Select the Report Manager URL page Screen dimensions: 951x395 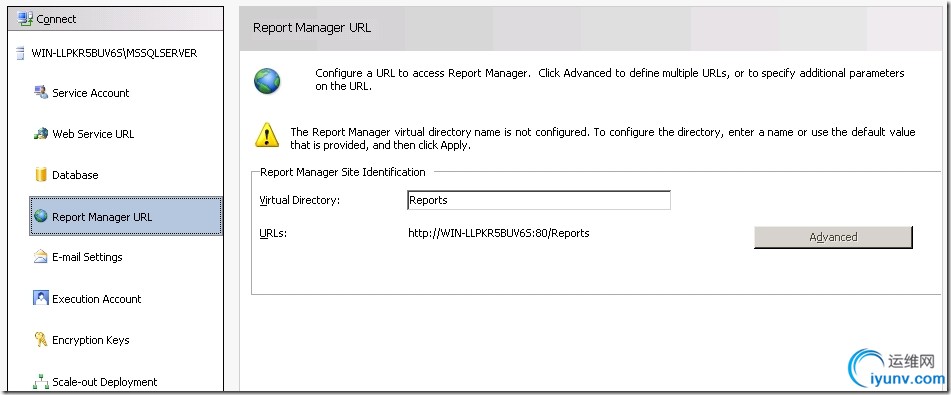tap(126, 216)
